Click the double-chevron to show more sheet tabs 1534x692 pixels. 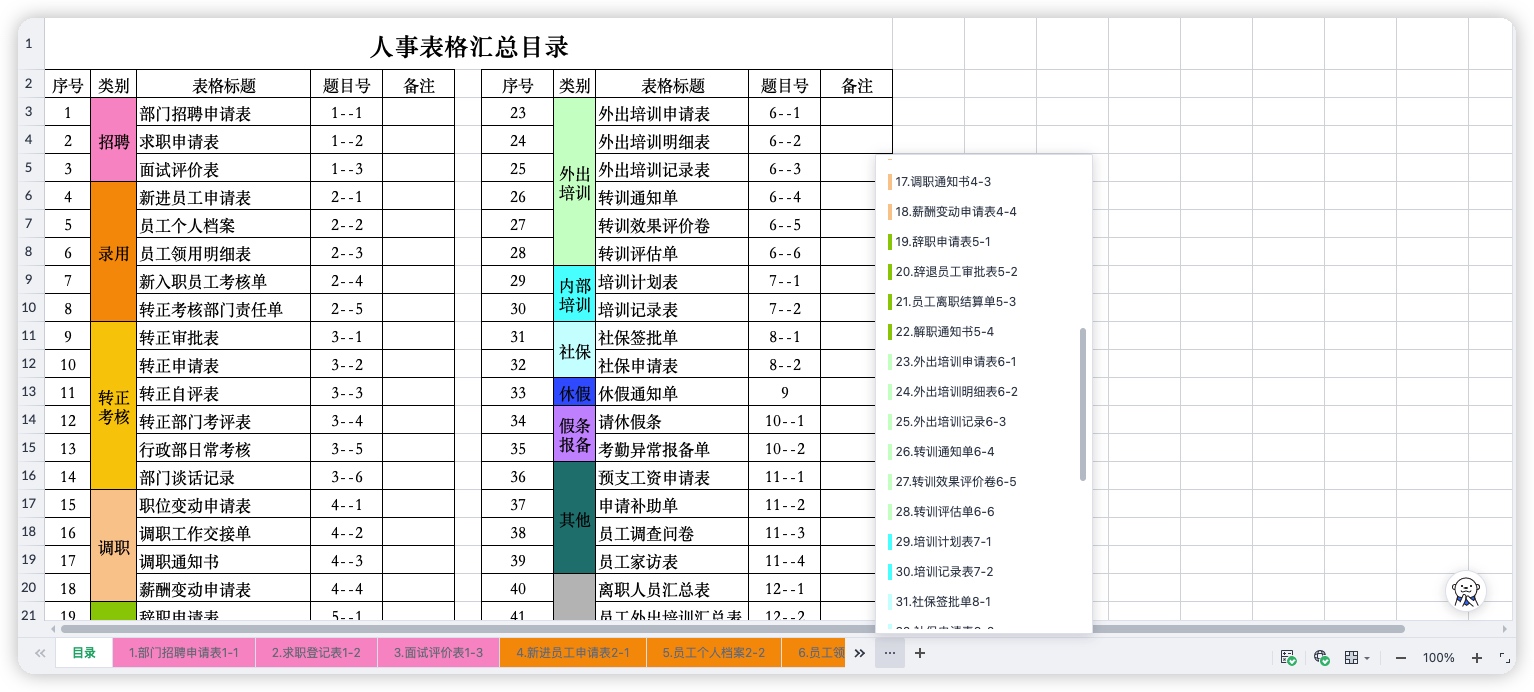coord(859,653)
